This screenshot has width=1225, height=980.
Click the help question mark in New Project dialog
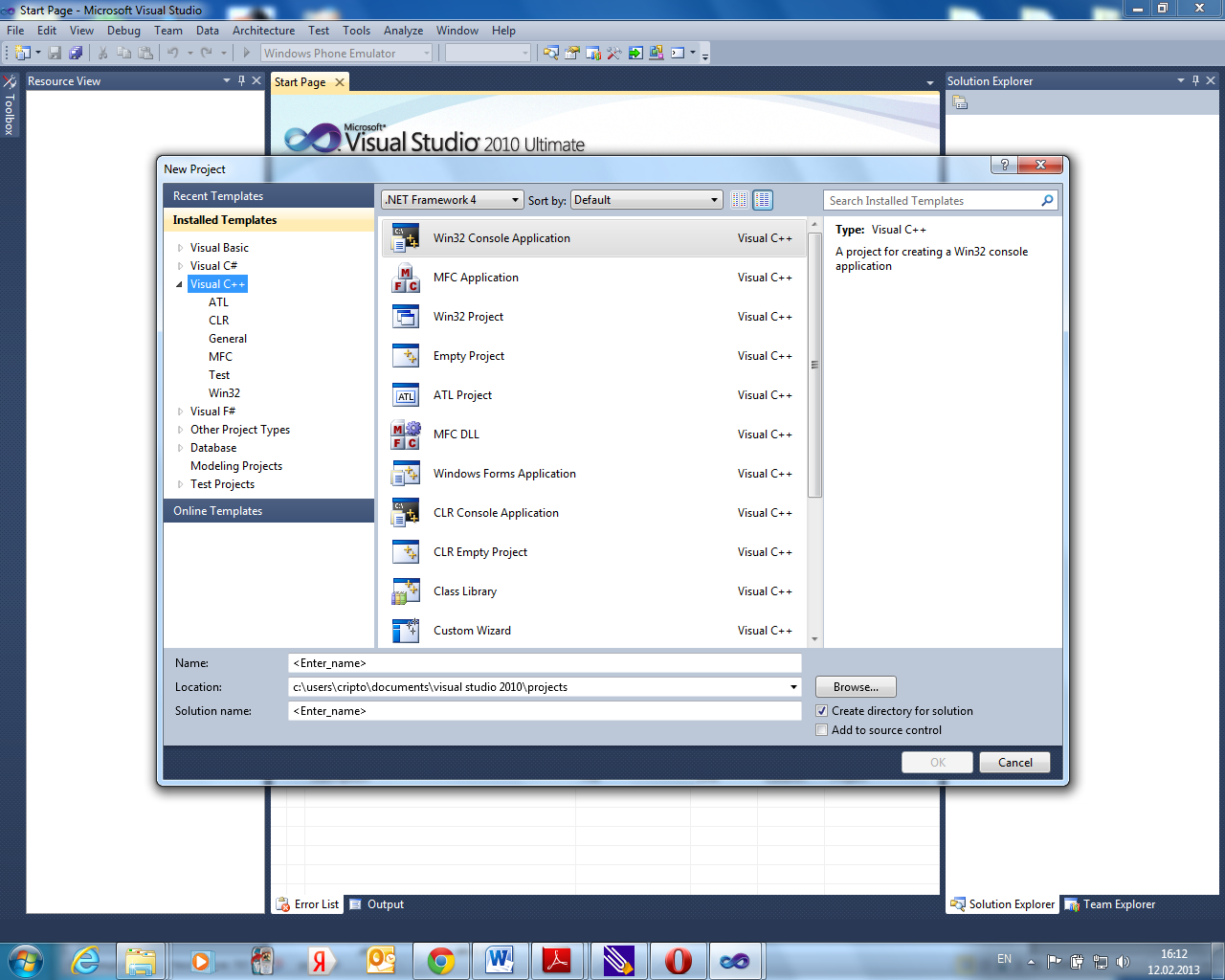(x=1004, y=165)
